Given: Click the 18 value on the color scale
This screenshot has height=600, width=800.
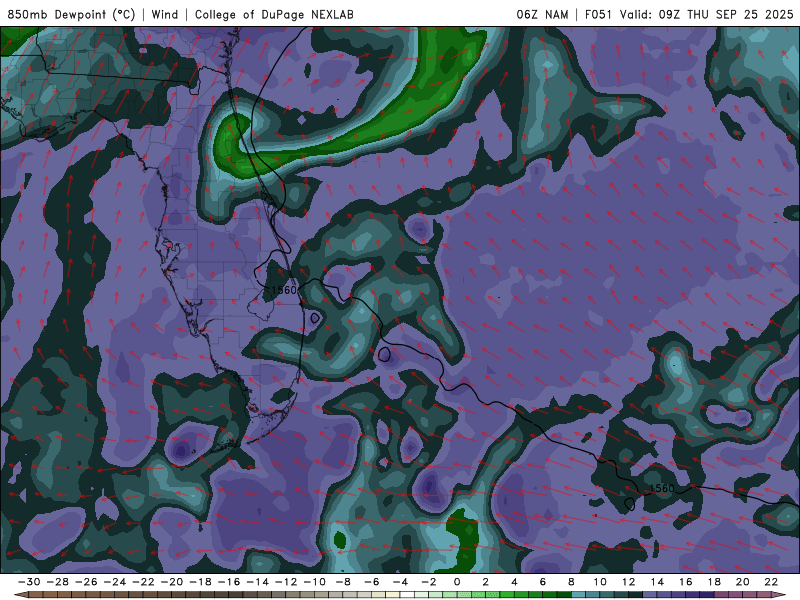Looking at the screenshot, I should coord(714,582).
